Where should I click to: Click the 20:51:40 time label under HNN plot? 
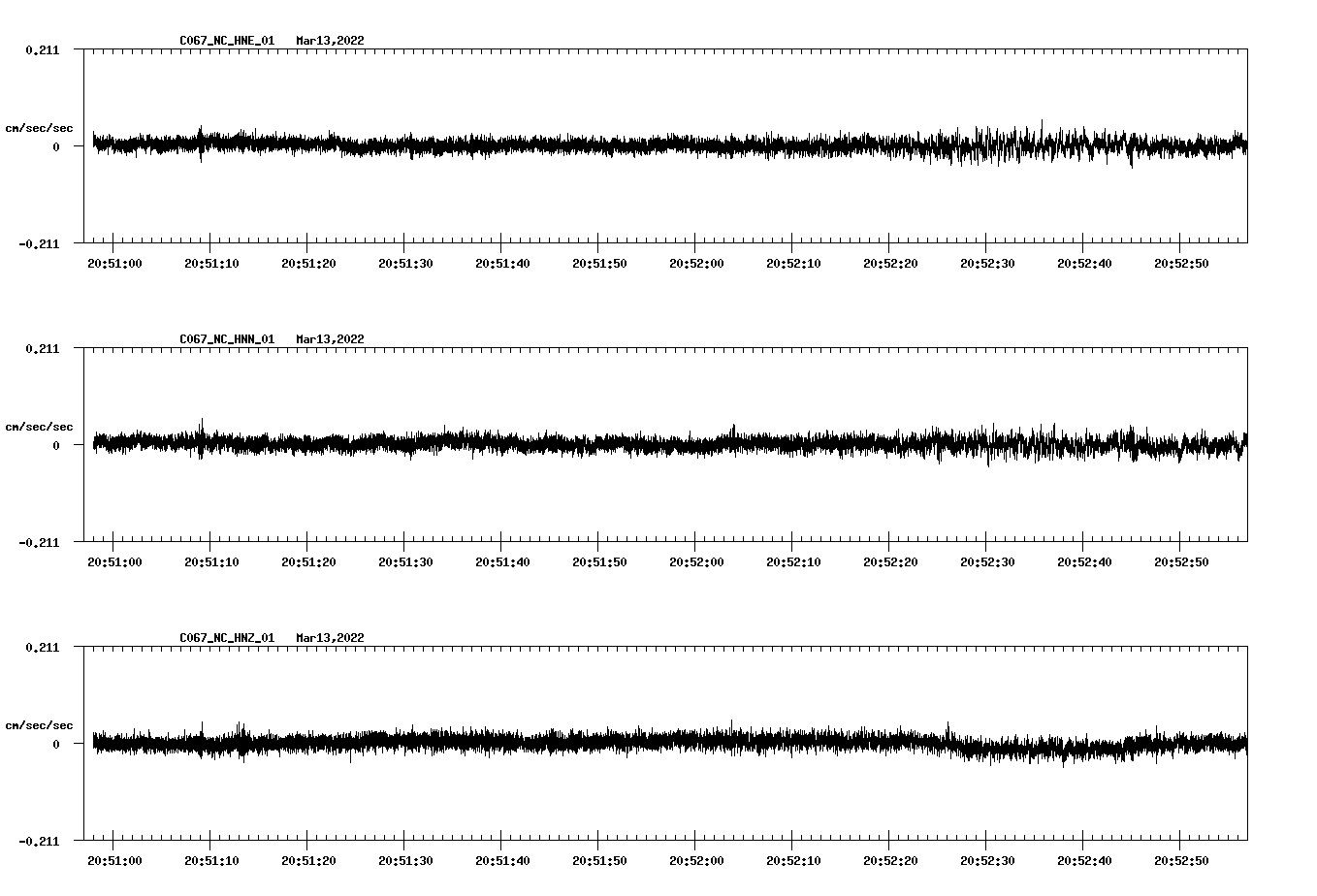(x=502, y=562)
